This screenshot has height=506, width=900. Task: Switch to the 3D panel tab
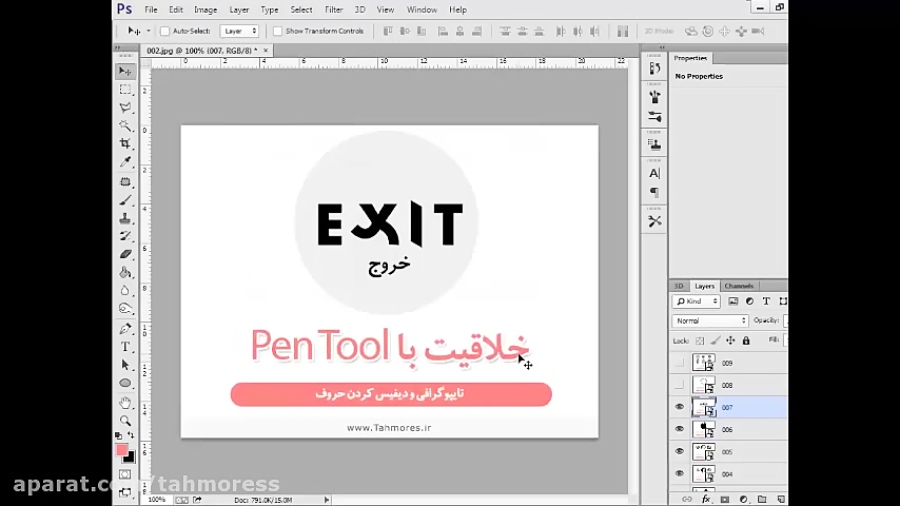(x=678, y=286)
